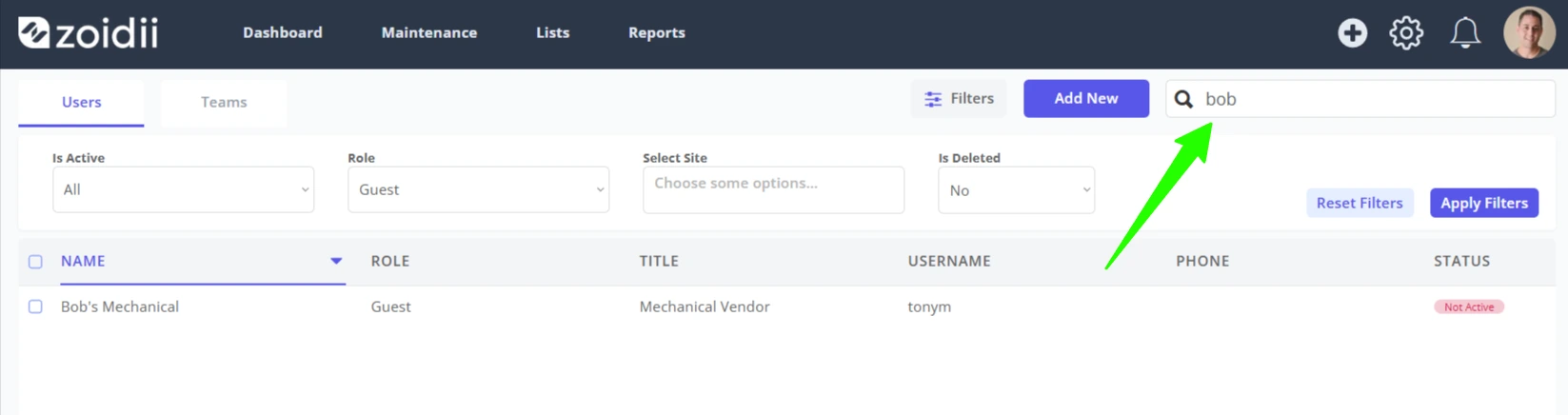Screen dimensions: 1568x415
Task: Toggle the select-all checkbox in header
Action: click(x=35, y=262)
